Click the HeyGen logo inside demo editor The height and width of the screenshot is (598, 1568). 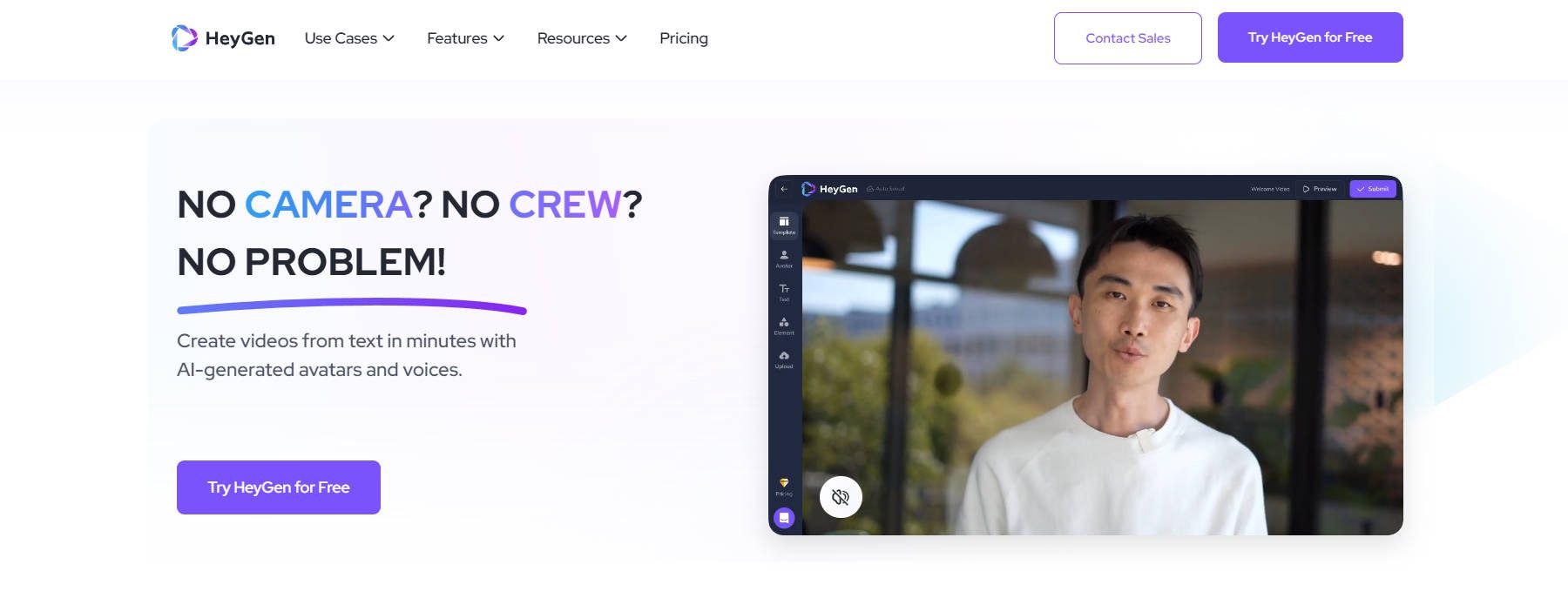click(829, 189)
